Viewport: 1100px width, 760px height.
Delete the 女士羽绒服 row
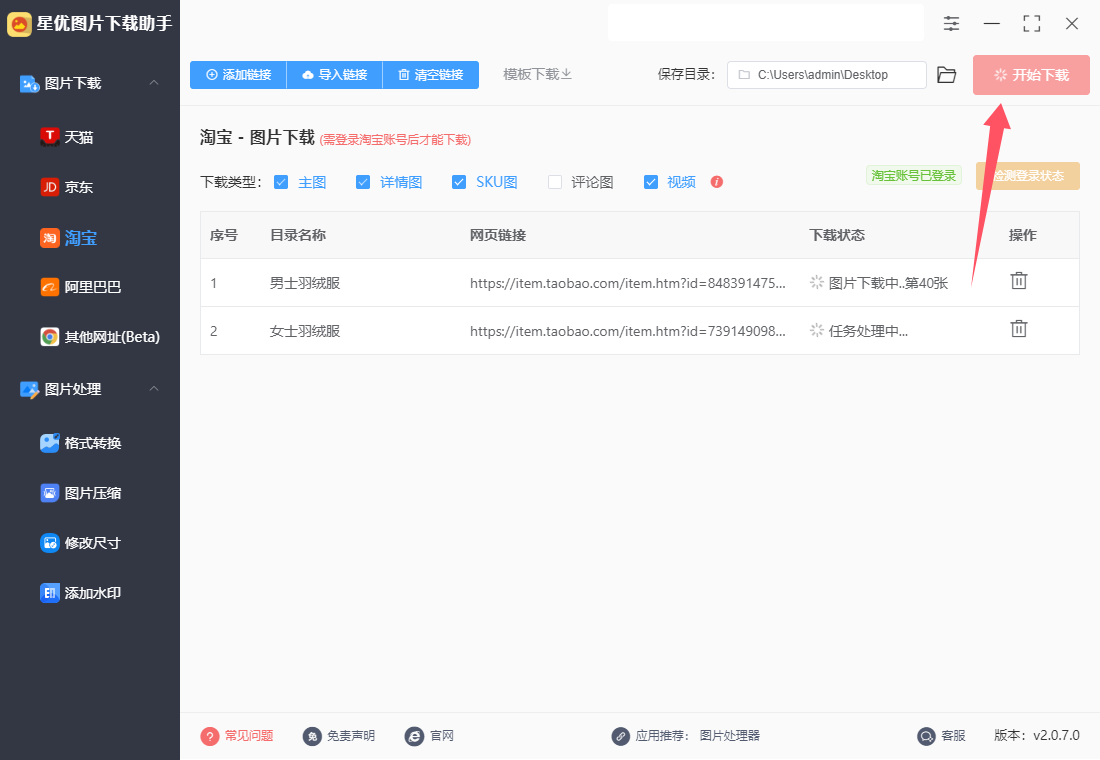[1019, 328]
